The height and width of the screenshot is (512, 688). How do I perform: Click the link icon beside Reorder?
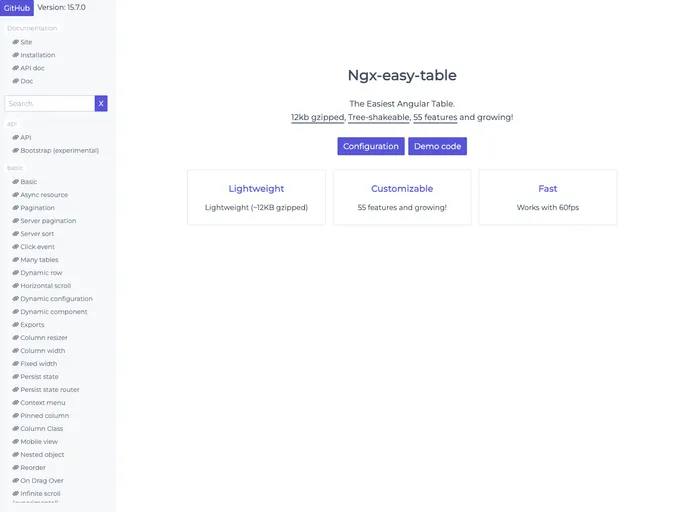[15, 468]
